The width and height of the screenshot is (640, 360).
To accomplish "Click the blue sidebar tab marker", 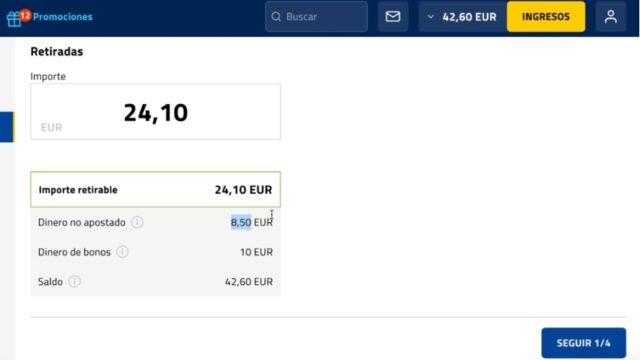I will pos(7,127).
